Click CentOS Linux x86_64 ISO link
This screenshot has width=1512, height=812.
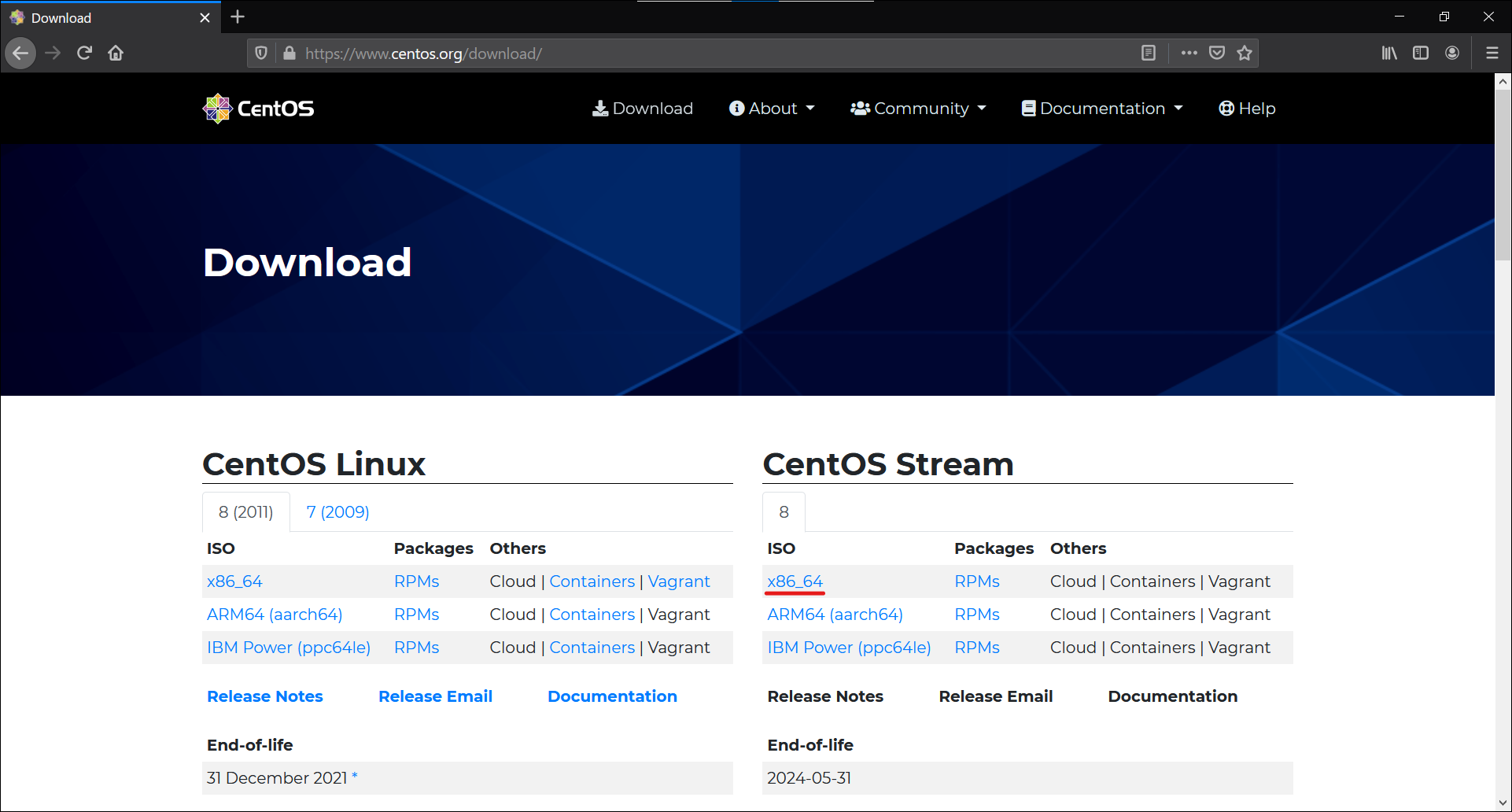click(x=234, y=581)
